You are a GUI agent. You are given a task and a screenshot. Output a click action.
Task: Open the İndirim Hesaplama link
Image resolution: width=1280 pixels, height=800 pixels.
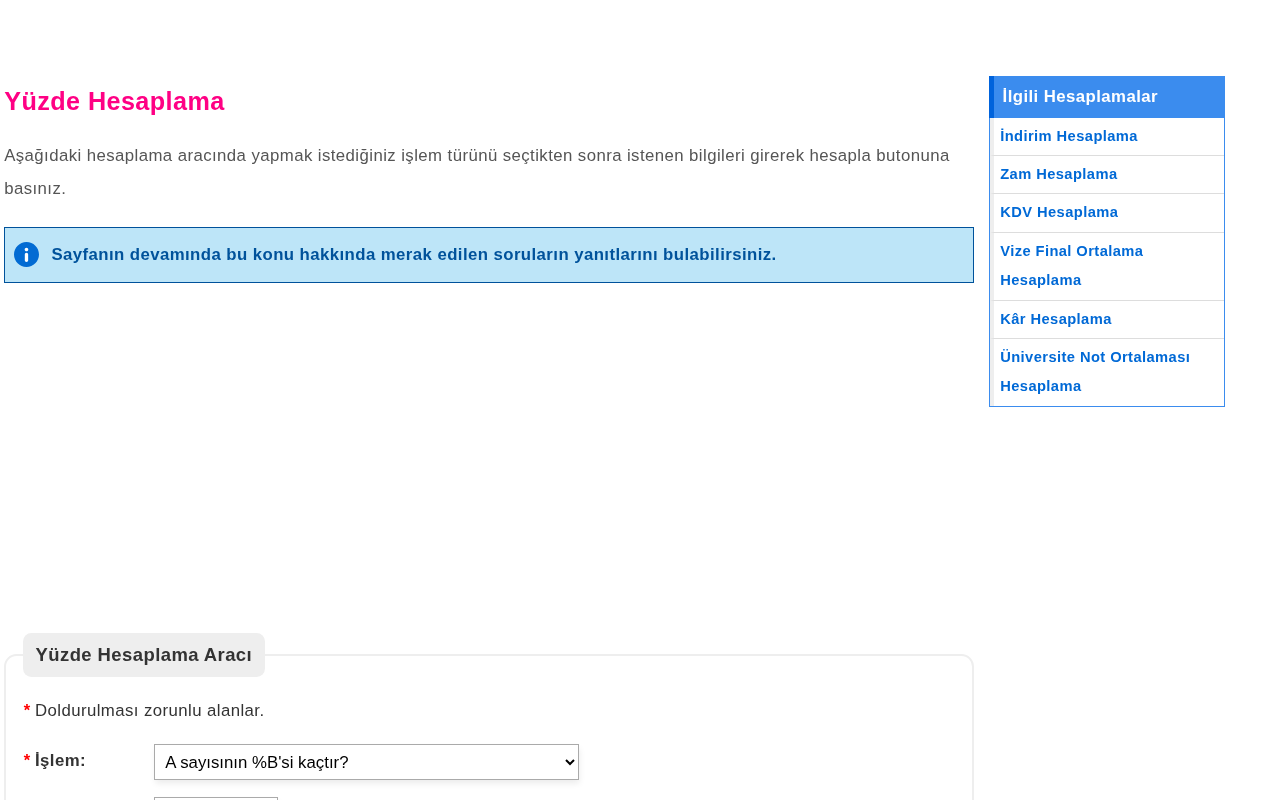pos(1068,136)
